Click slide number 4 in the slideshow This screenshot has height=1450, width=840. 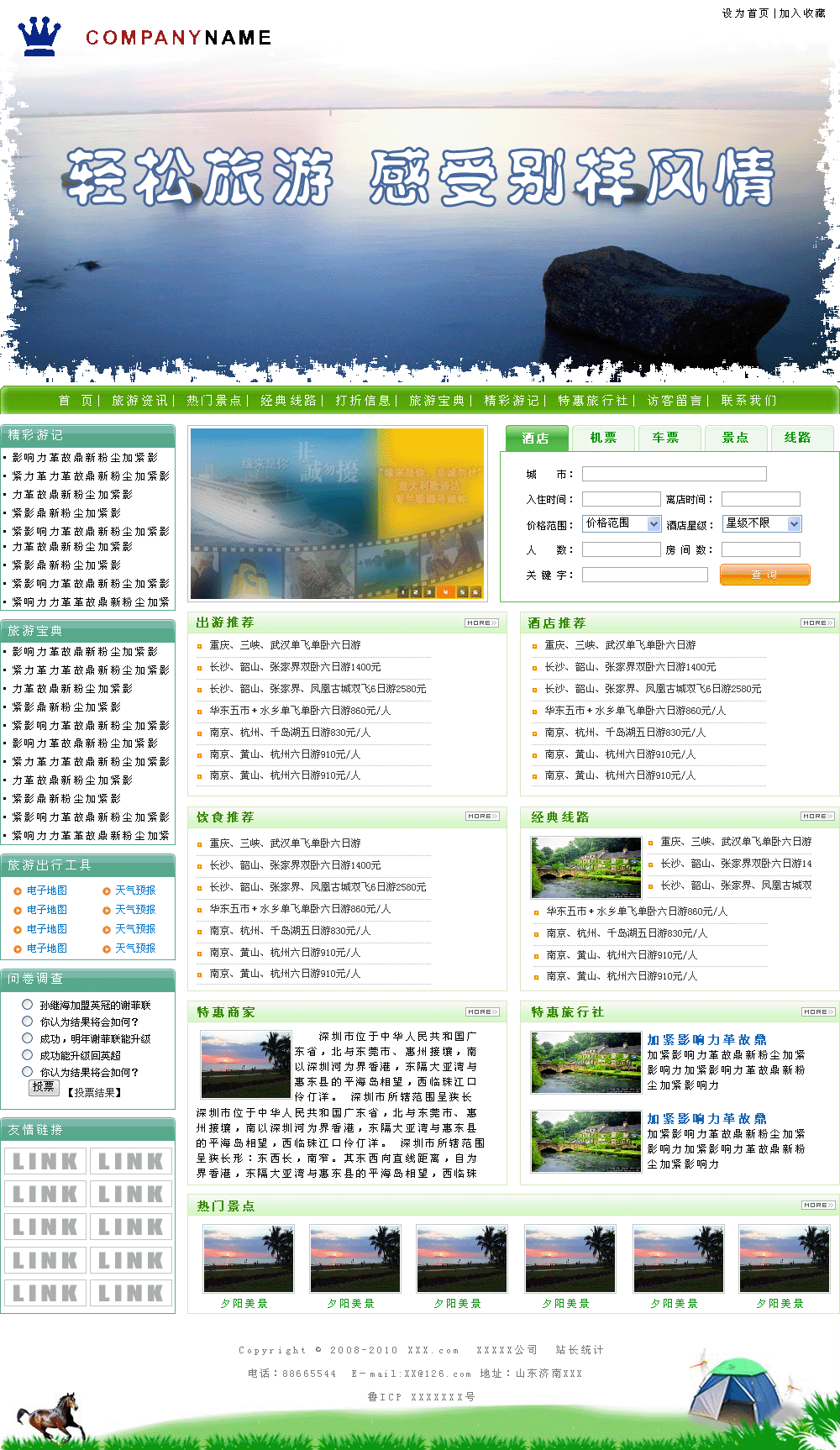point(444,592)
